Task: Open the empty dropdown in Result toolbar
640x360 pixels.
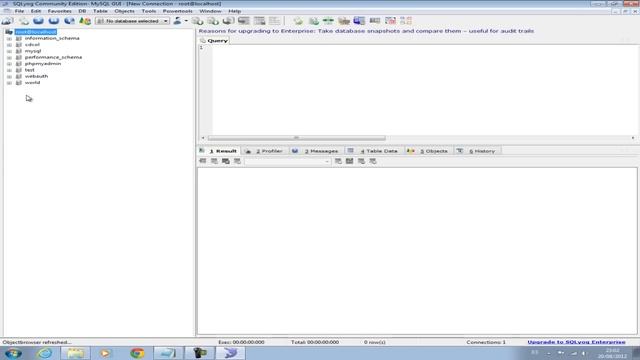Action: pos(287,161)
